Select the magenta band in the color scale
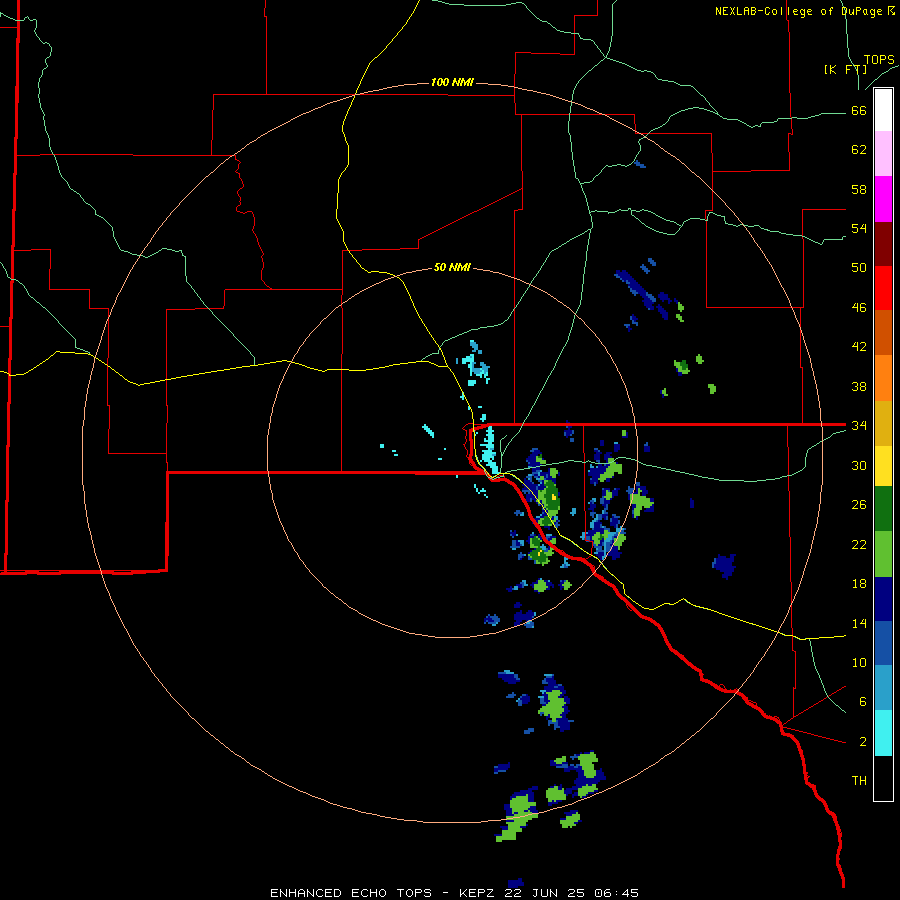Viewport: 900px width, 900px height. [883, 199]
